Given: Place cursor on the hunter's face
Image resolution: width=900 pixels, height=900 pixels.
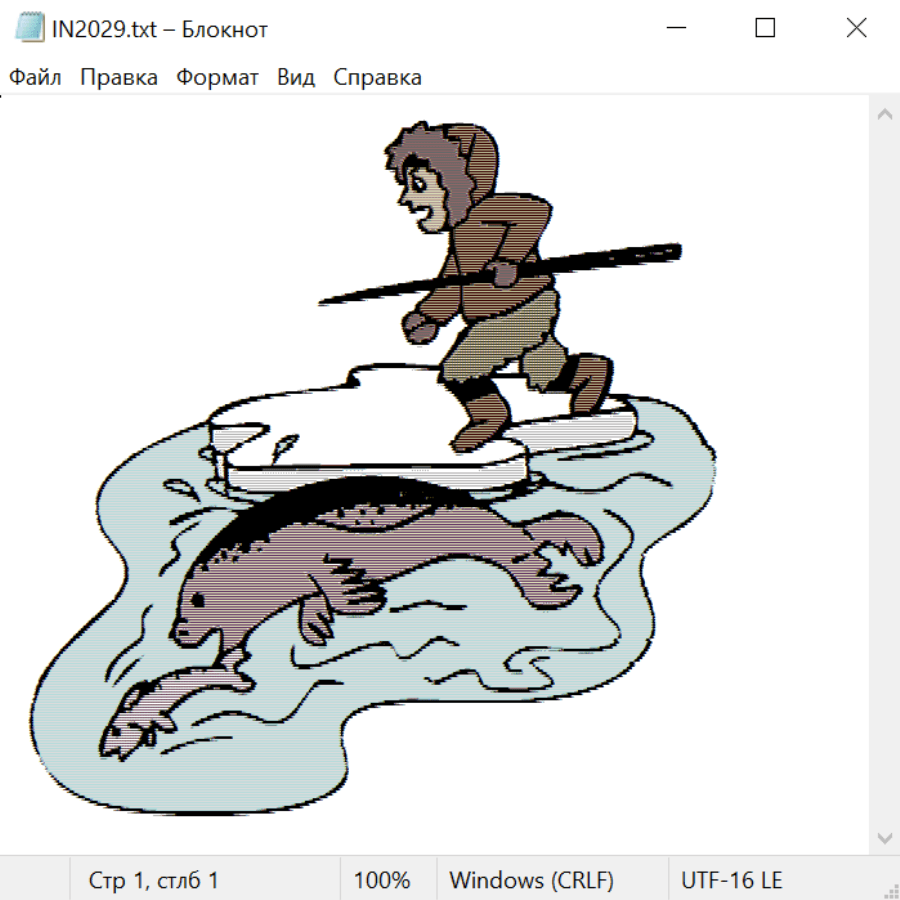Looking at the screenshot, I should point(428,195).
